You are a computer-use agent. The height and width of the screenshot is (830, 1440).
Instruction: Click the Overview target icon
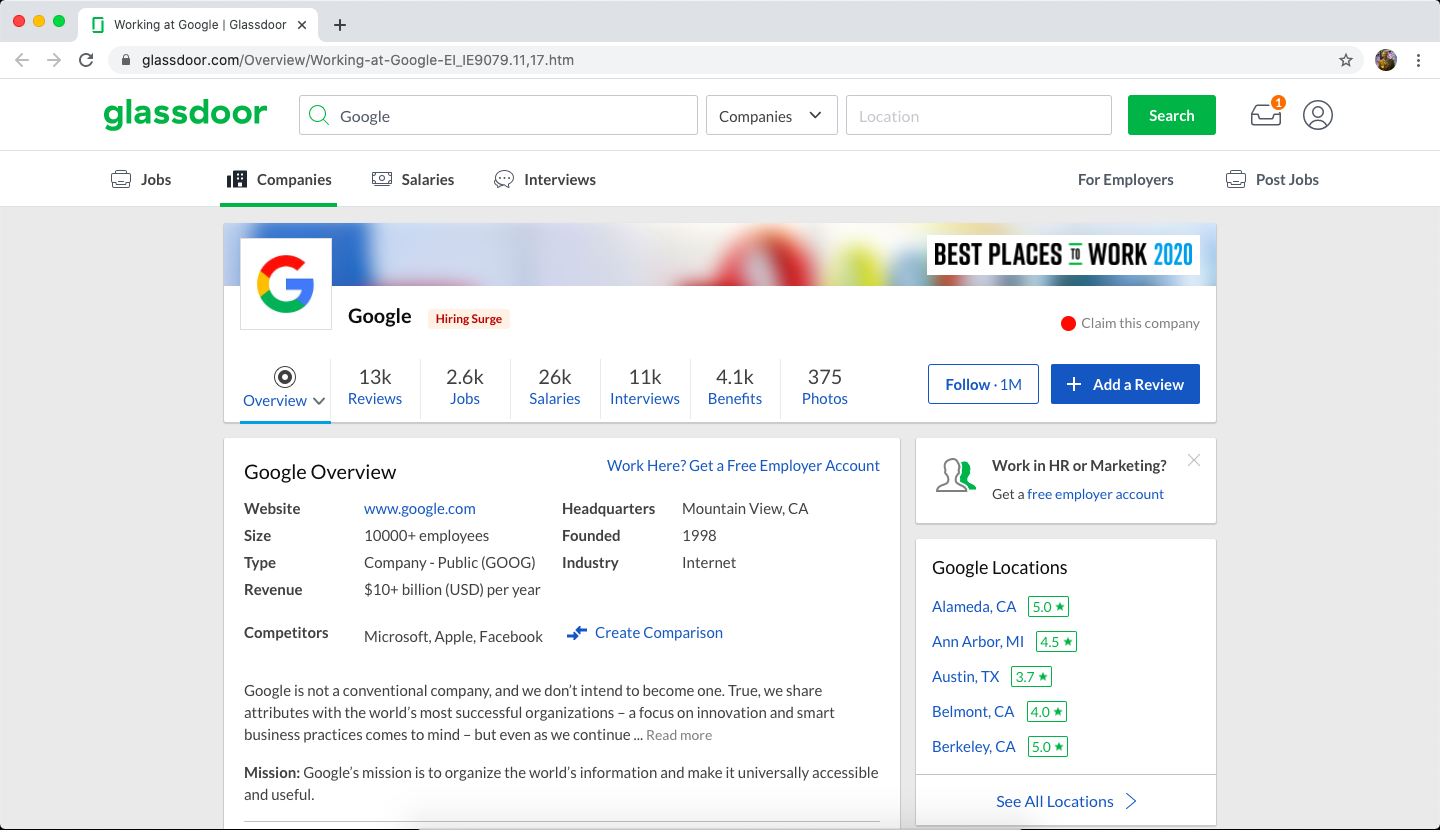(x=285, y=377)
